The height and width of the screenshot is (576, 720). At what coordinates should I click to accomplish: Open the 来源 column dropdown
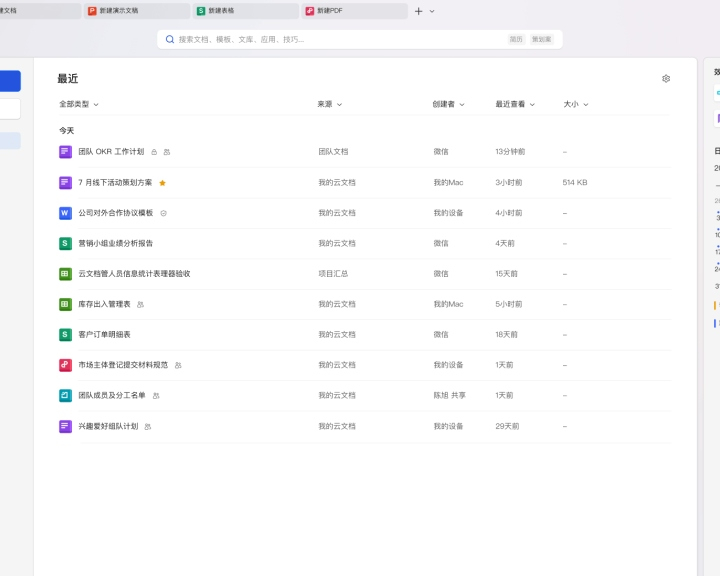(329, 104)
